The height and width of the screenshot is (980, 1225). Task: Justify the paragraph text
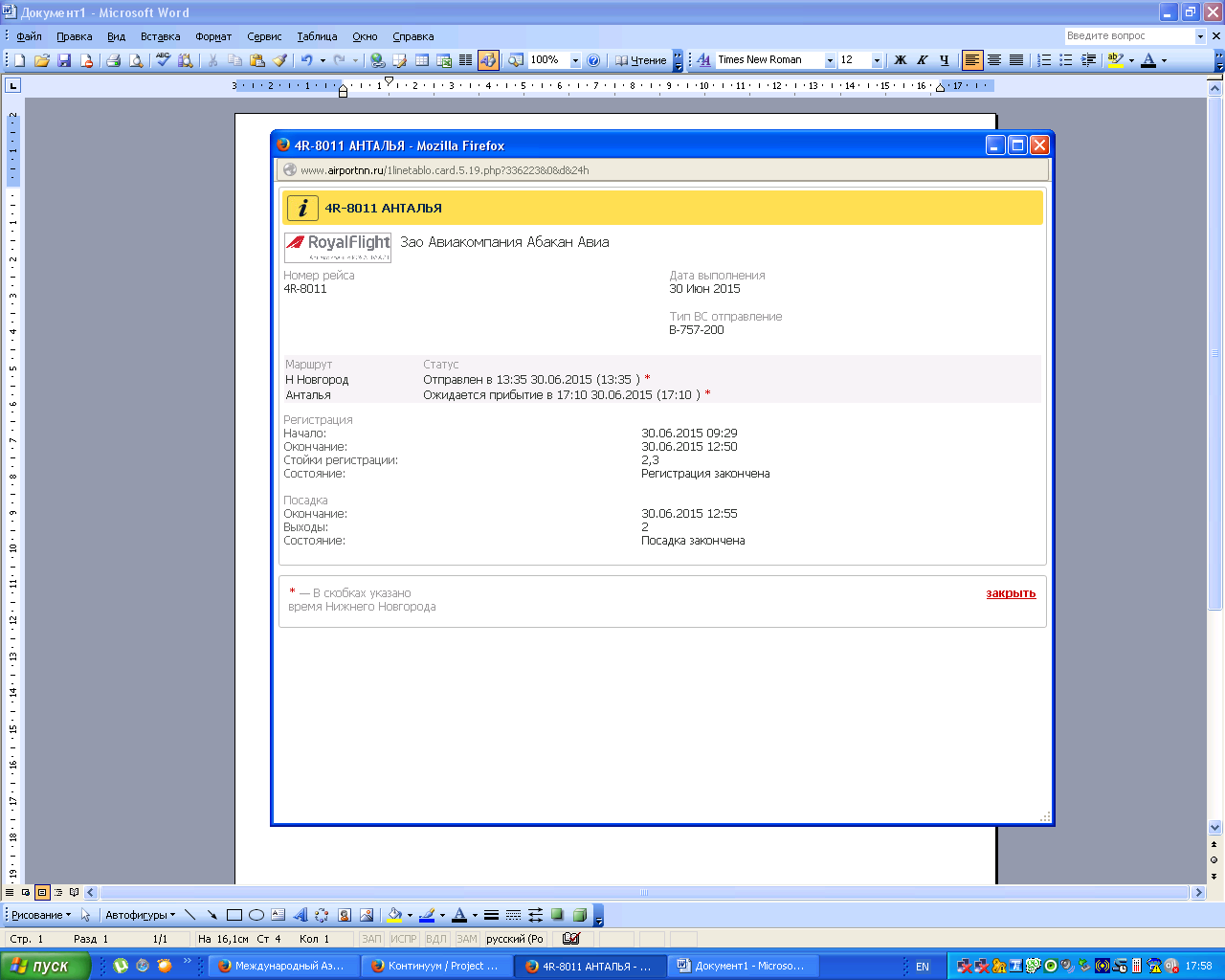[x=1016, y=60]
